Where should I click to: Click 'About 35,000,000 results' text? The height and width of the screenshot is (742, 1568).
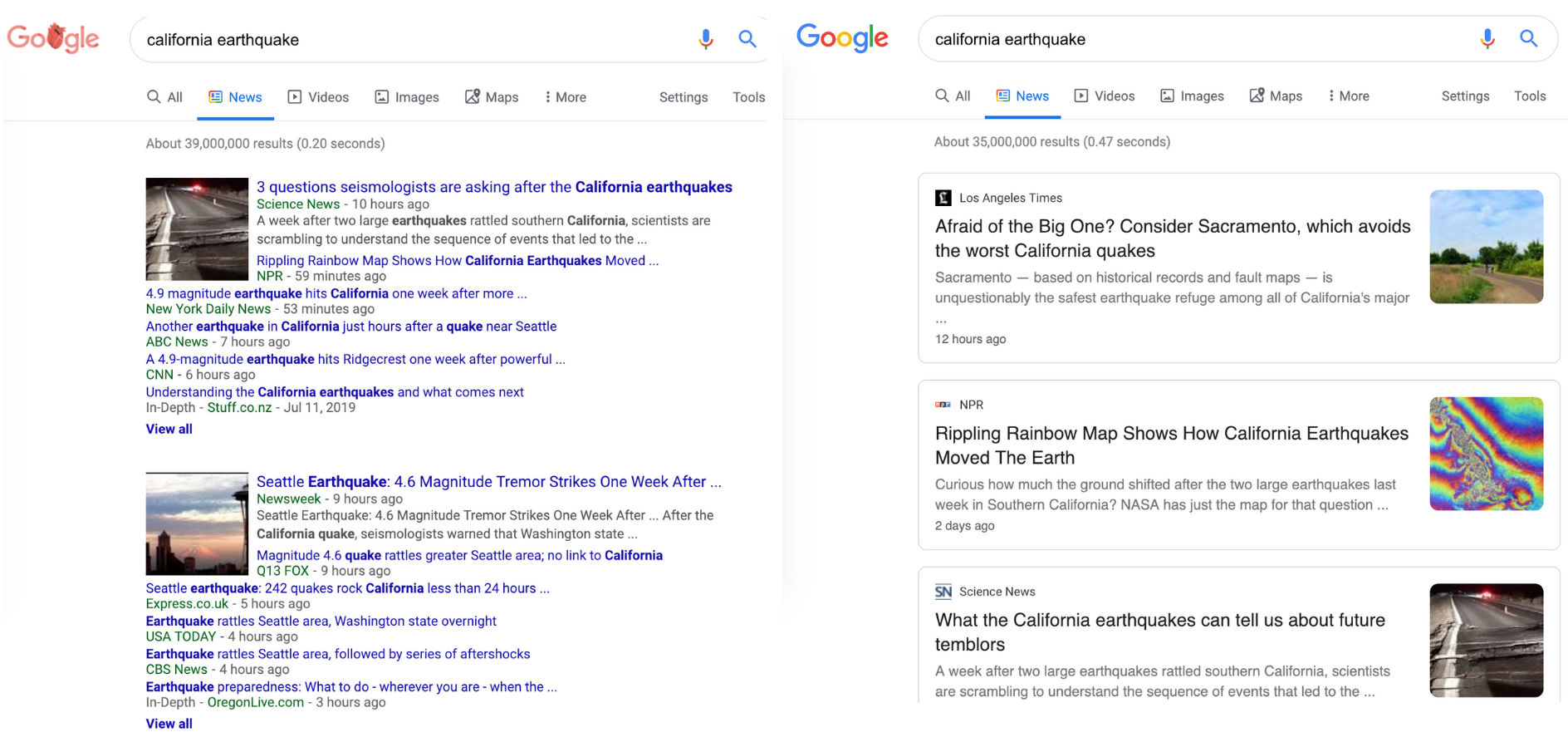pyautogui.click(x=1052, y=142)
